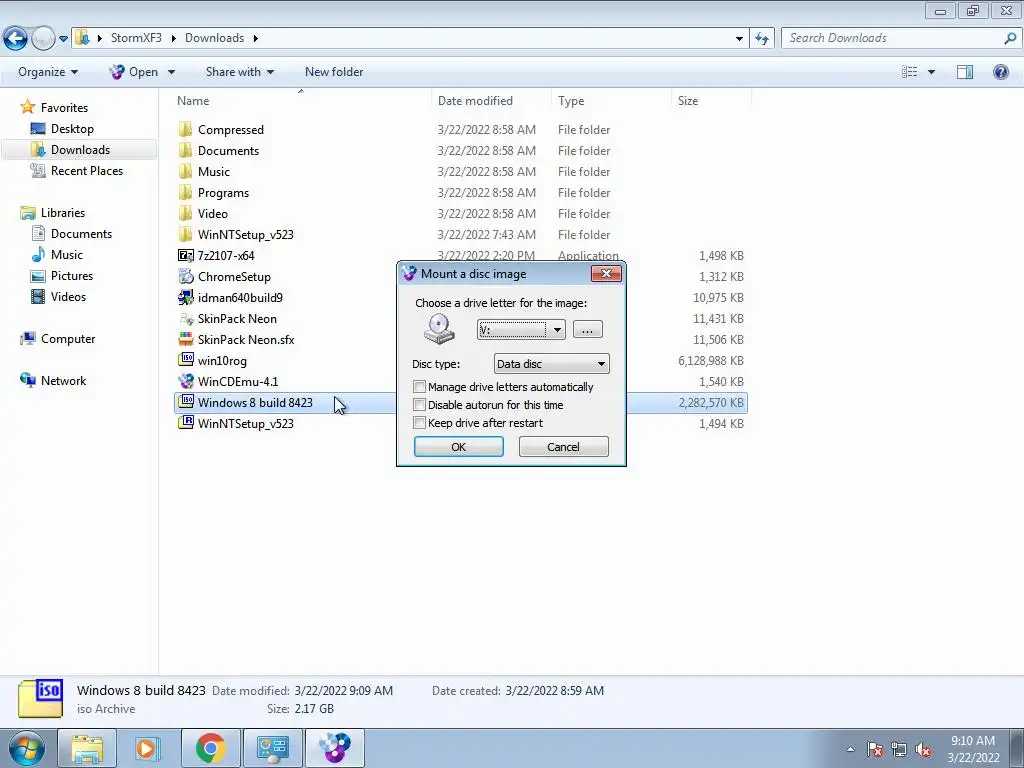The height and width of the screenshot is (768, 1024).
Task: Select Network in navigation pane
Action: coord(63,381)
